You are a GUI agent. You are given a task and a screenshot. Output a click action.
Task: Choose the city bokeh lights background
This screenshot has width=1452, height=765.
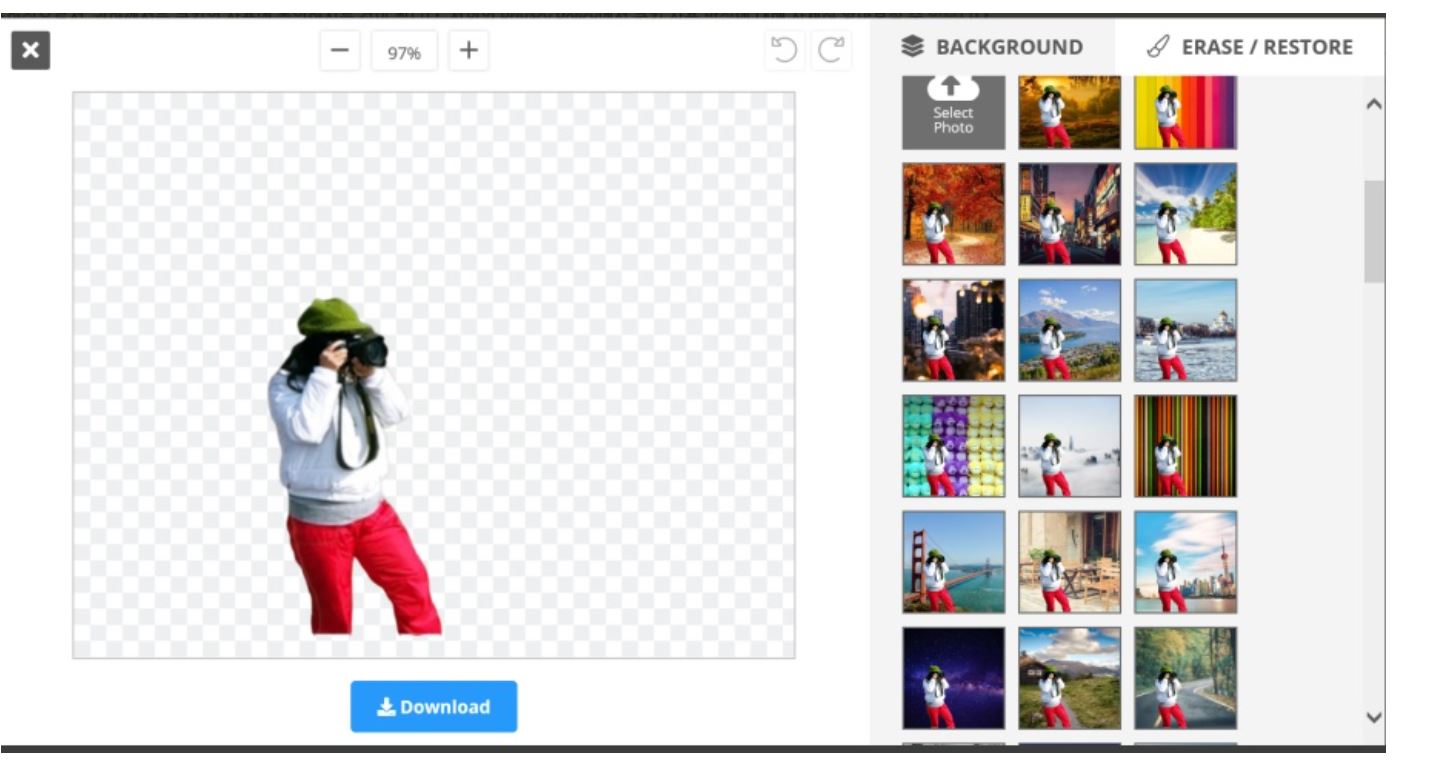click(x=953, y=330)
